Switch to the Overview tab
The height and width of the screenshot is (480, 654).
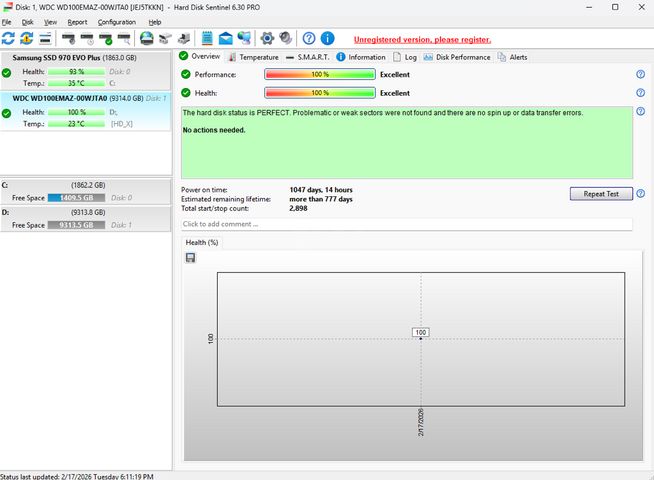(x=200, y=56)
